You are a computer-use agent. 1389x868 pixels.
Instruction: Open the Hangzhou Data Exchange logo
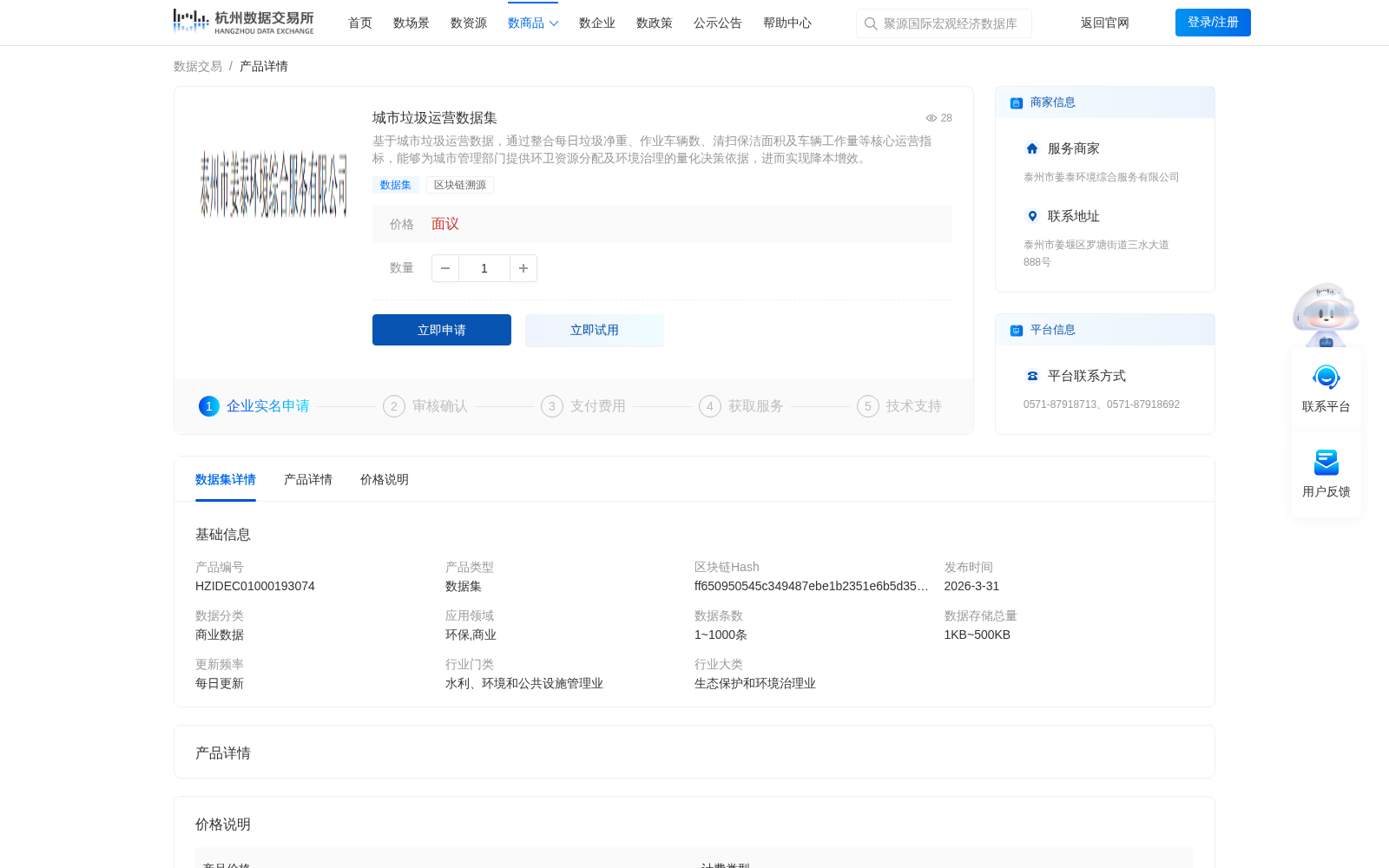click(243, 22)
